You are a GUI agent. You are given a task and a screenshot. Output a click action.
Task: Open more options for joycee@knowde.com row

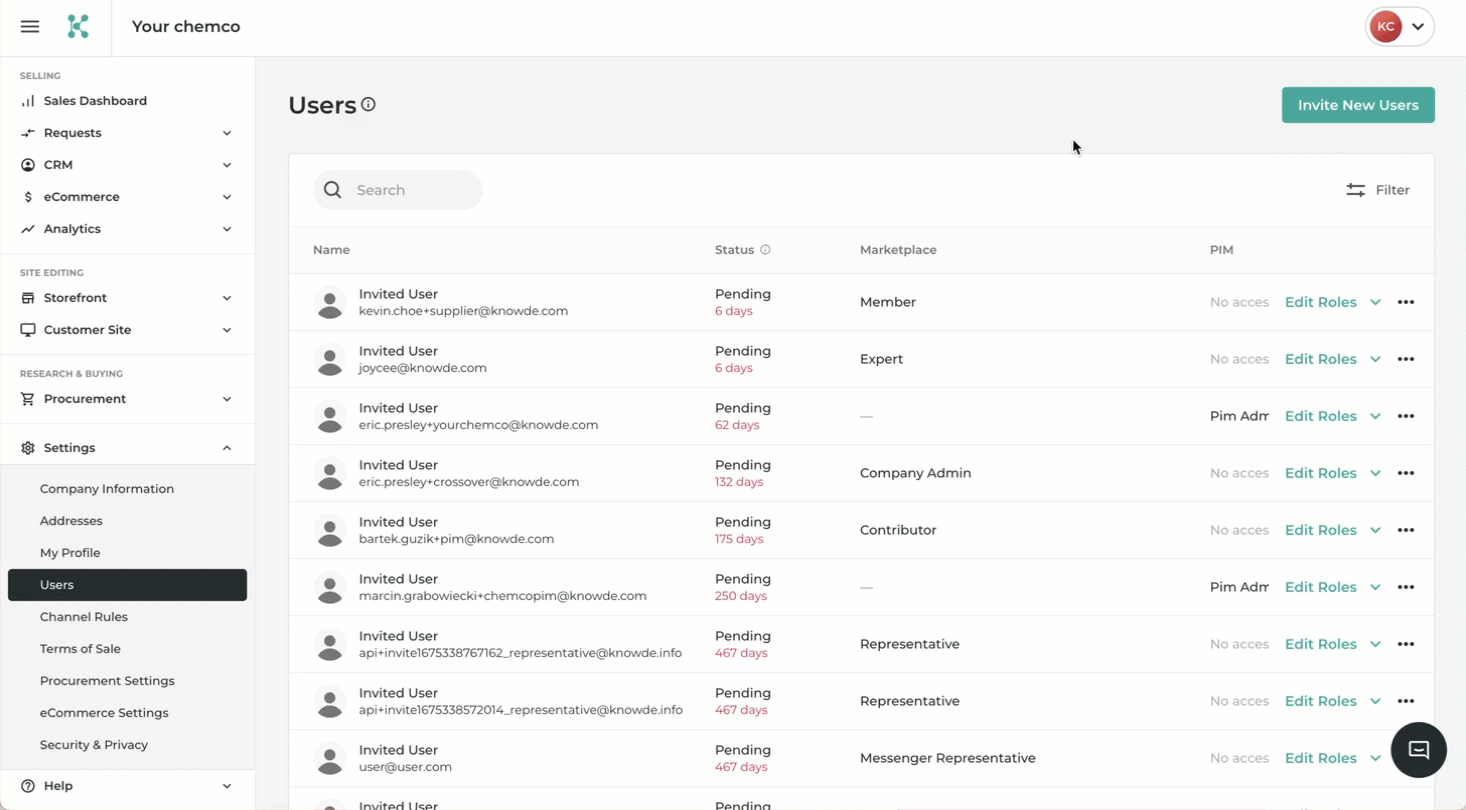tap(1406, 359)
